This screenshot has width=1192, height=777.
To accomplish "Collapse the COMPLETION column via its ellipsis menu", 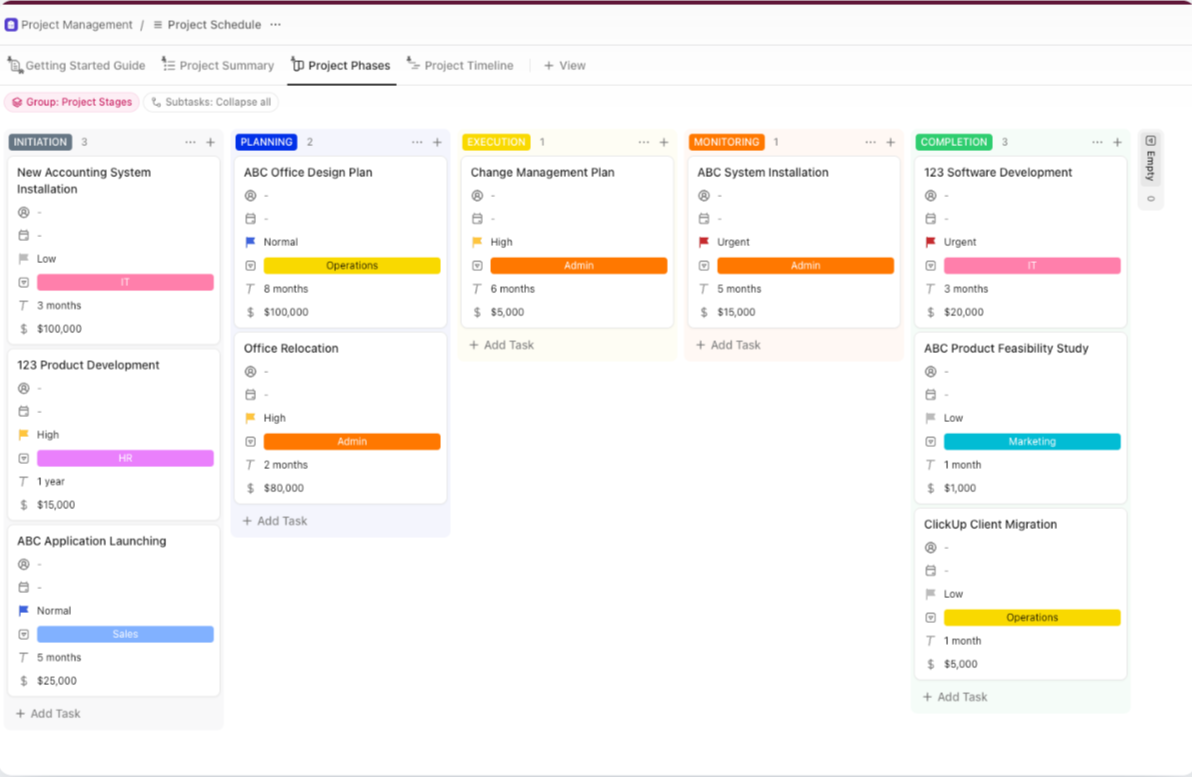I will pyautogui.click(x=1095, y=142).
